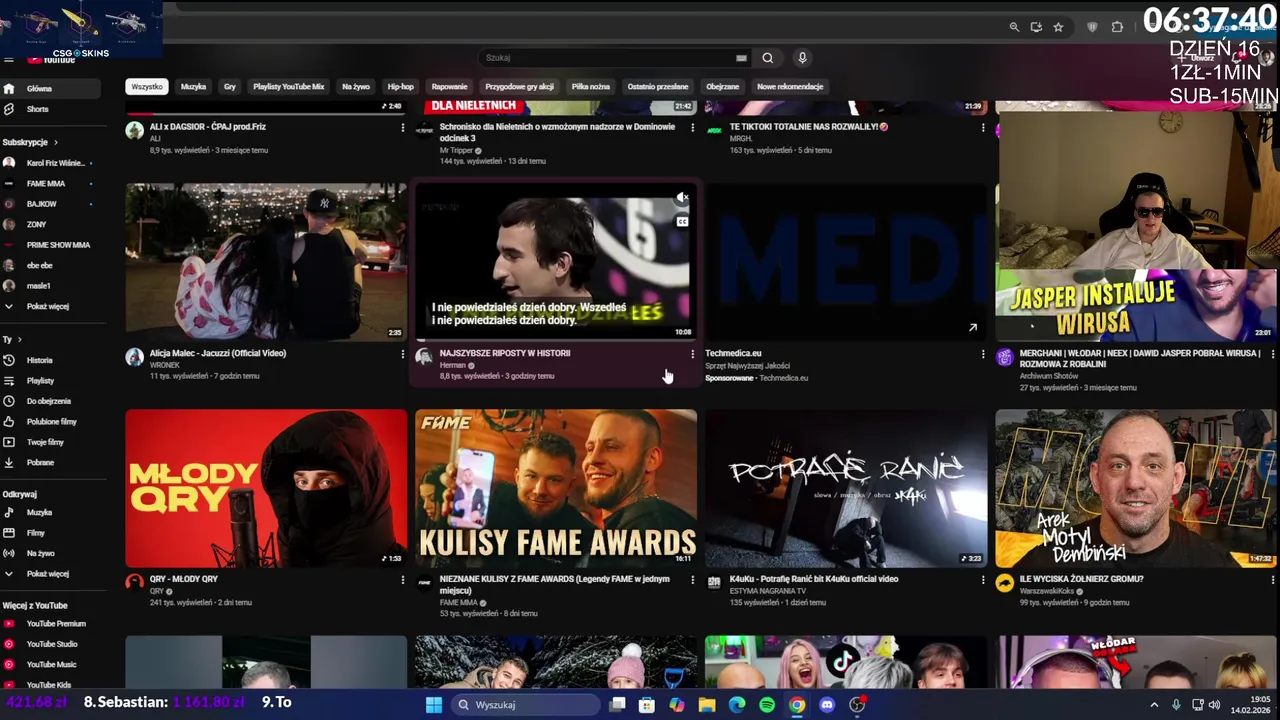Screen dimensions: 1280x720
Task: Select the Rapowanie filter chip
Action: click(449, 87)
